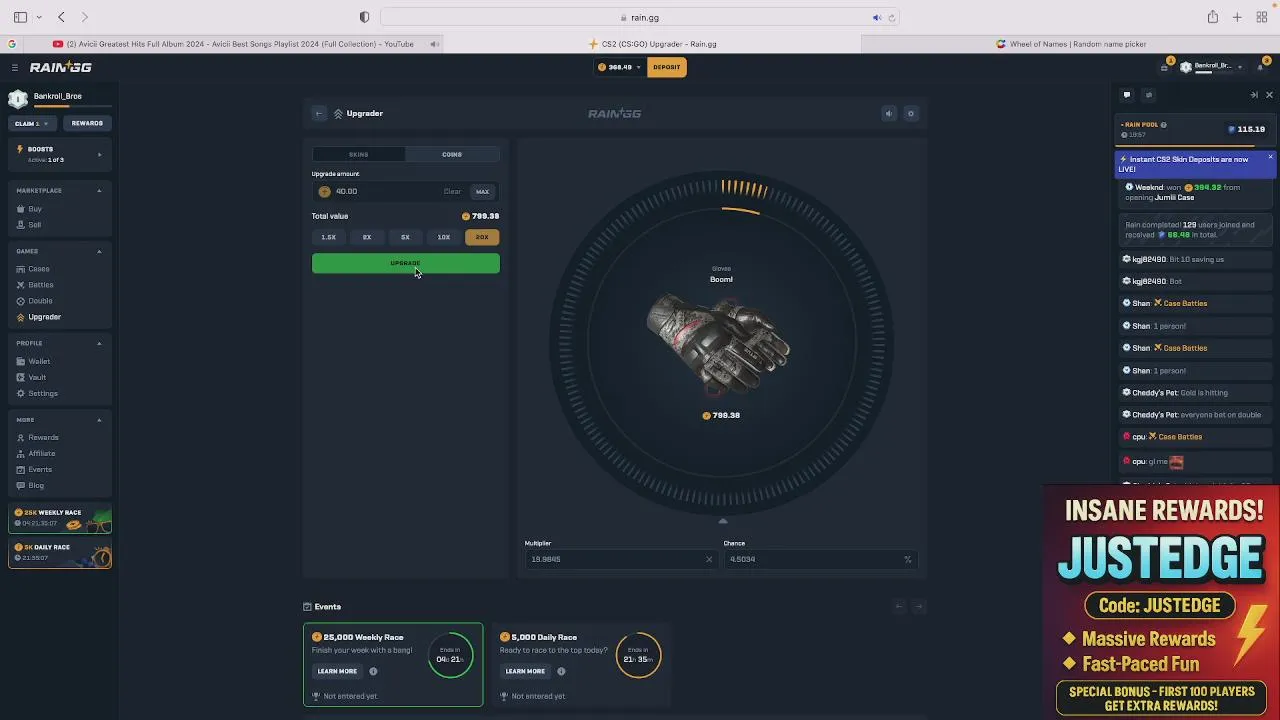Select the 10X multiplier option
This screenshot has height=720, width=1280.
tap(444, 237)
